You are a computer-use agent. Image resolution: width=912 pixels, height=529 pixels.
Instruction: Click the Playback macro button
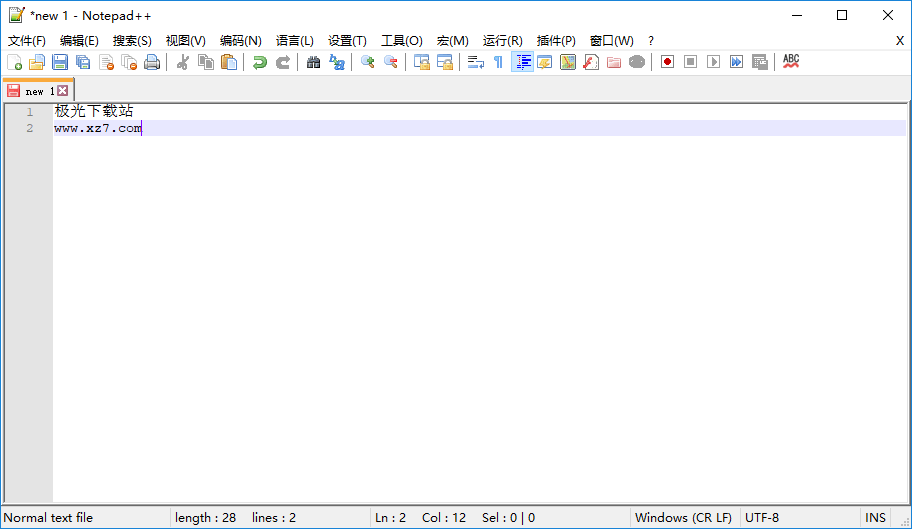pos(714,62)
